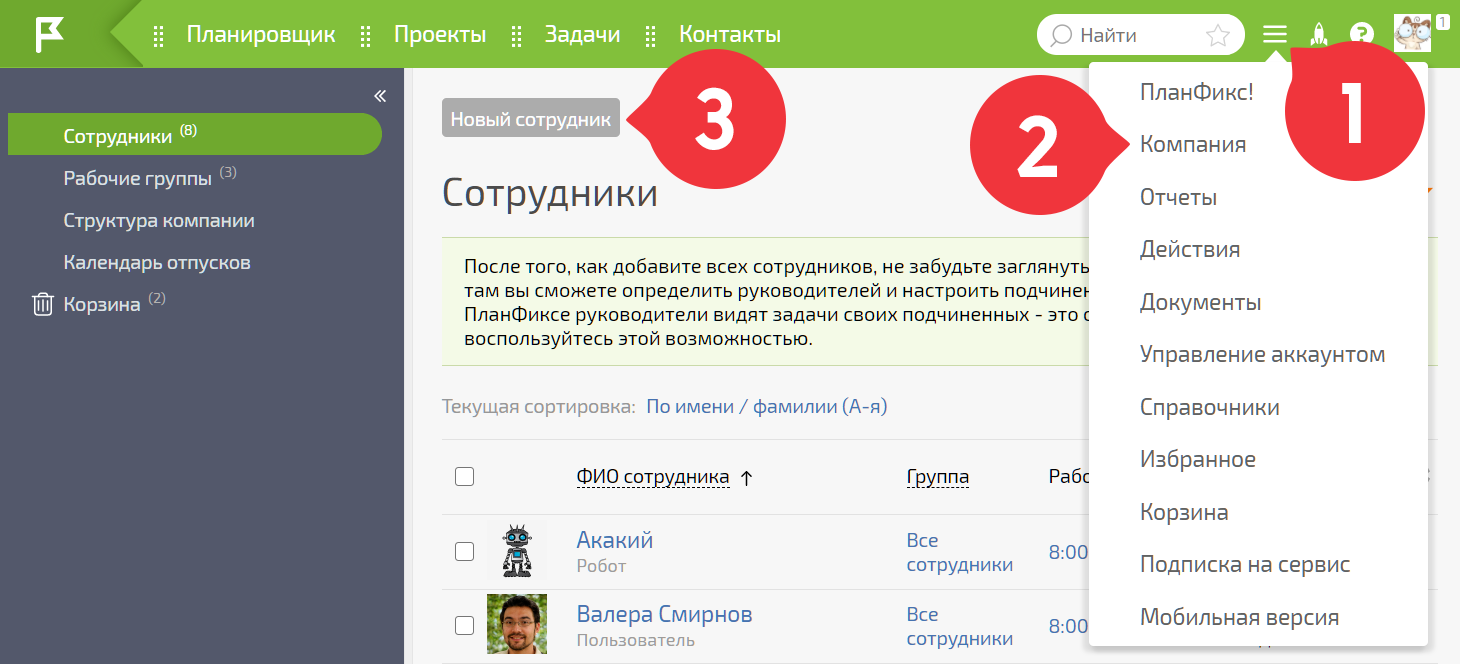1460x664 pixels.
Task: Check the checkbox for Акакий
Action: pos(464,551)
